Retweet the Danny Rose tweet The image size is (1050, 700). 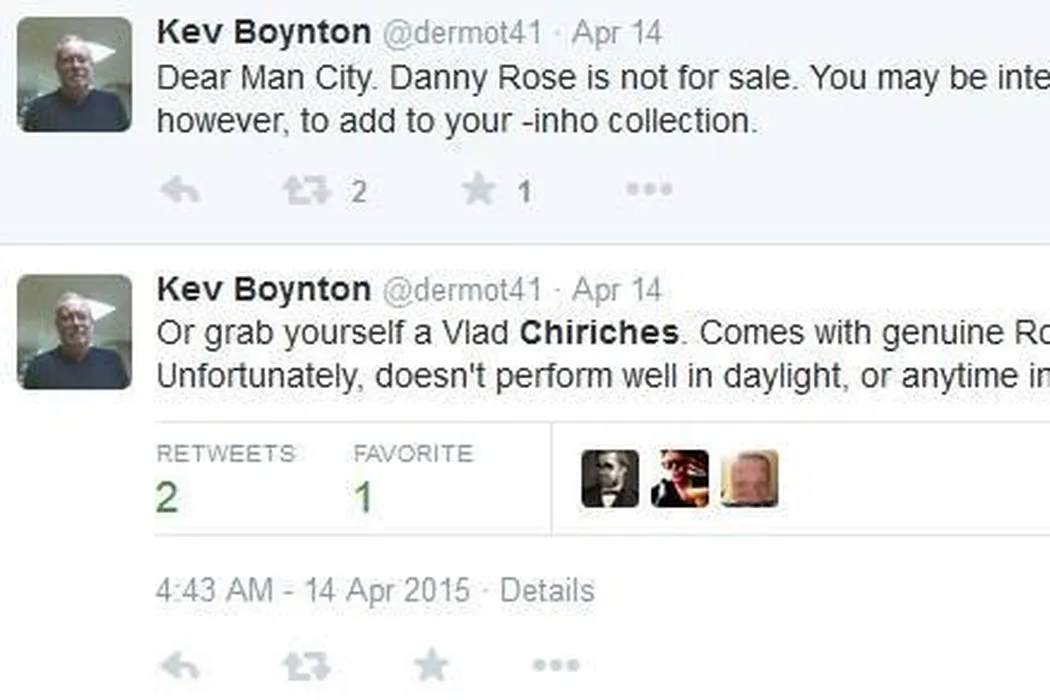307,190
